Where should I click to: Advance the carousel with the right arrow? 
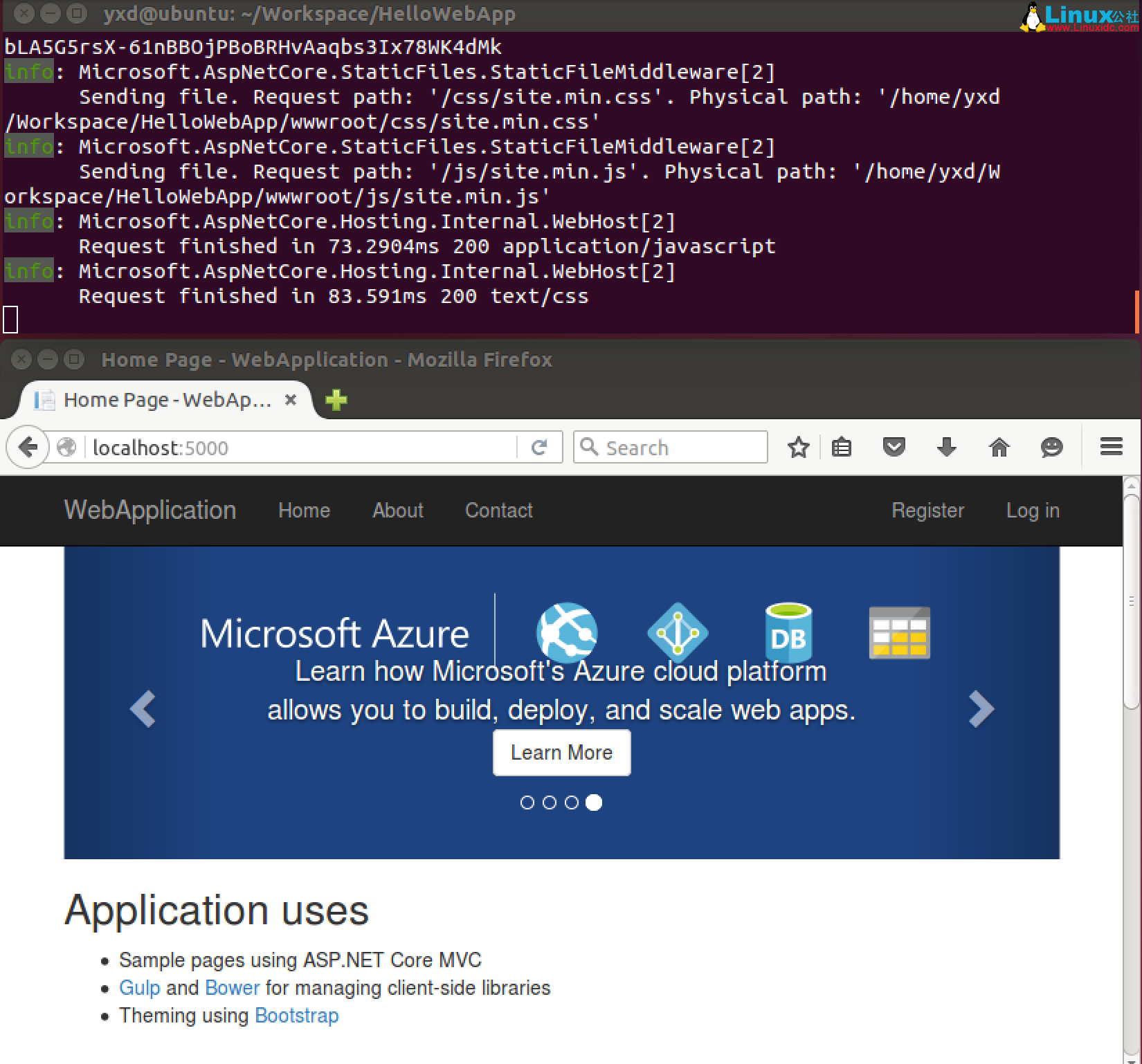982,708
